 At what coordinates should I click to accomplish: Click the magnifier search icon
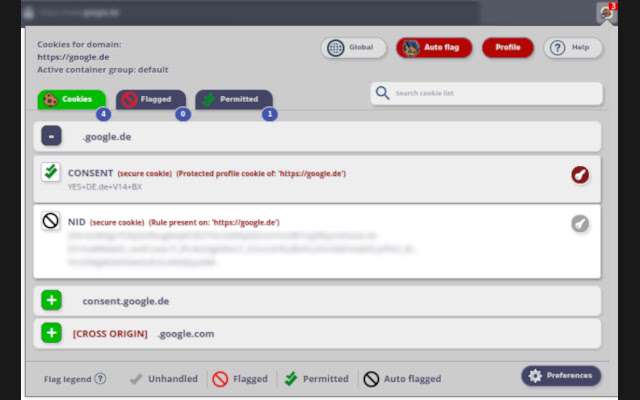point(382,93)
